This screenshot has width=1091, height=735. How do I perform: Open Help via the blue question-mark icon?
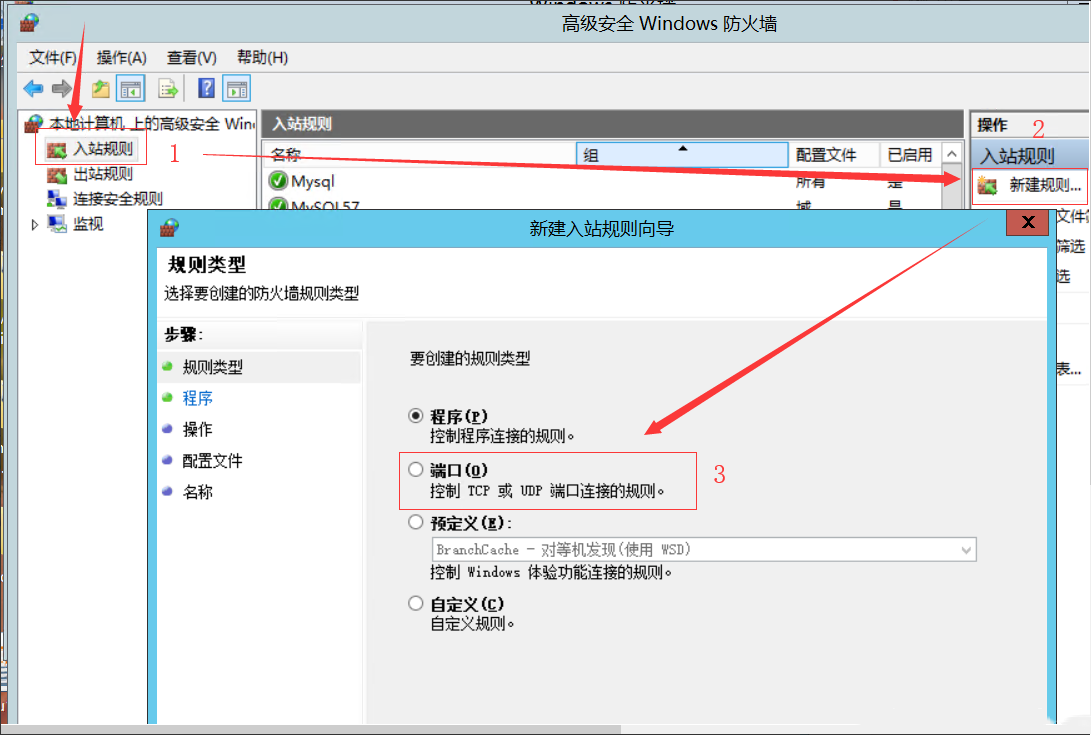click(206, 88)
